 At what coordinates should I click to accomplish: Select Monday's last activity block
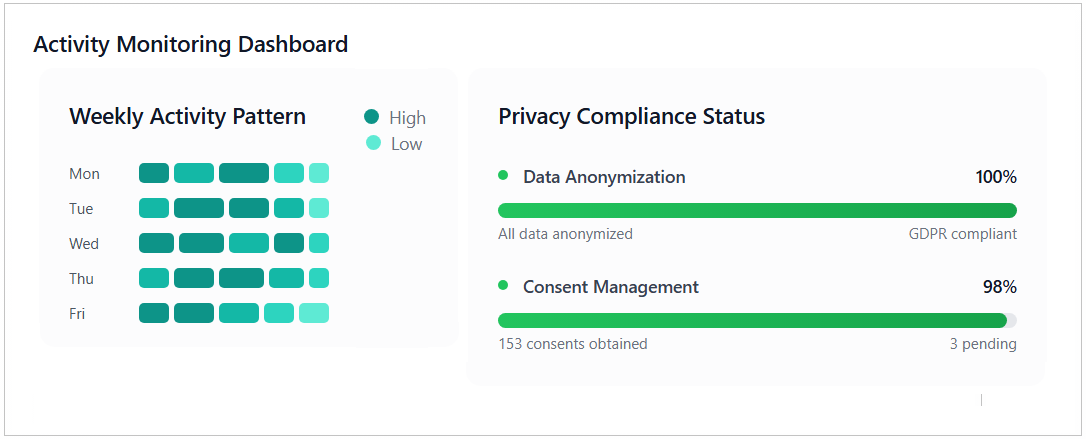pos(319,173)
